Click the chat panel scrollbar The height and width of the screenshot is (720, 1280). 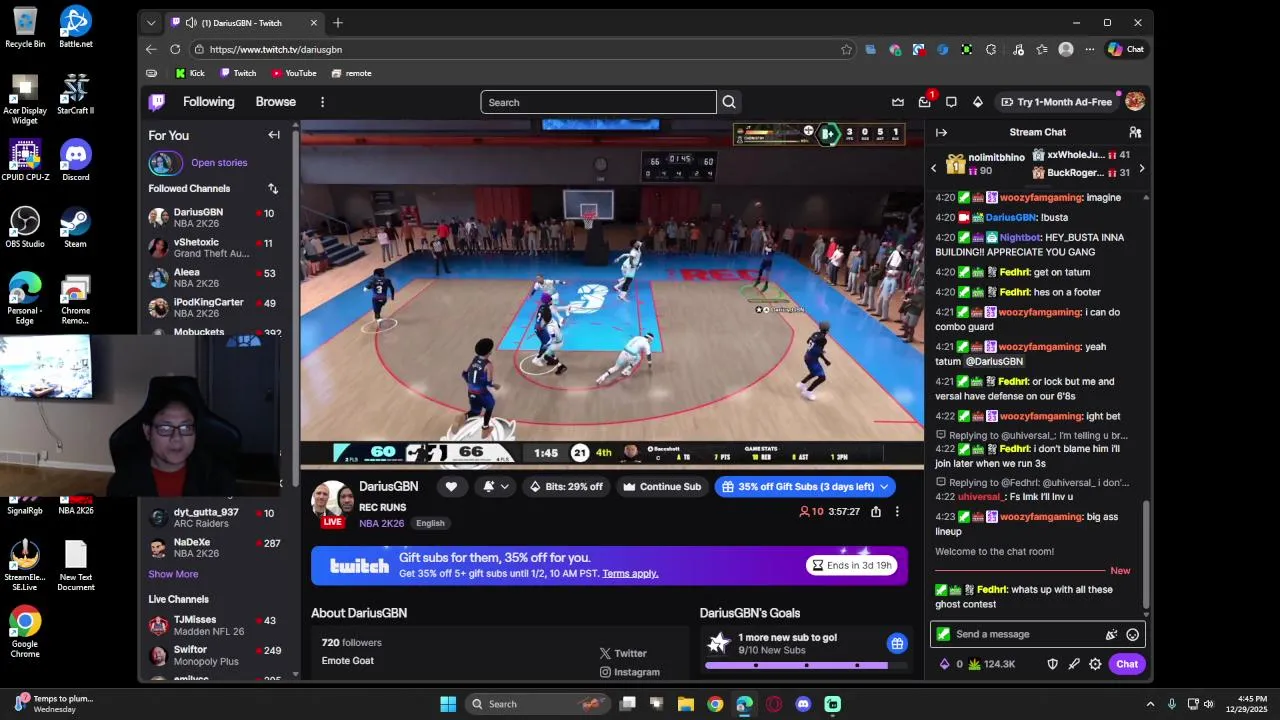(1146, 553)
